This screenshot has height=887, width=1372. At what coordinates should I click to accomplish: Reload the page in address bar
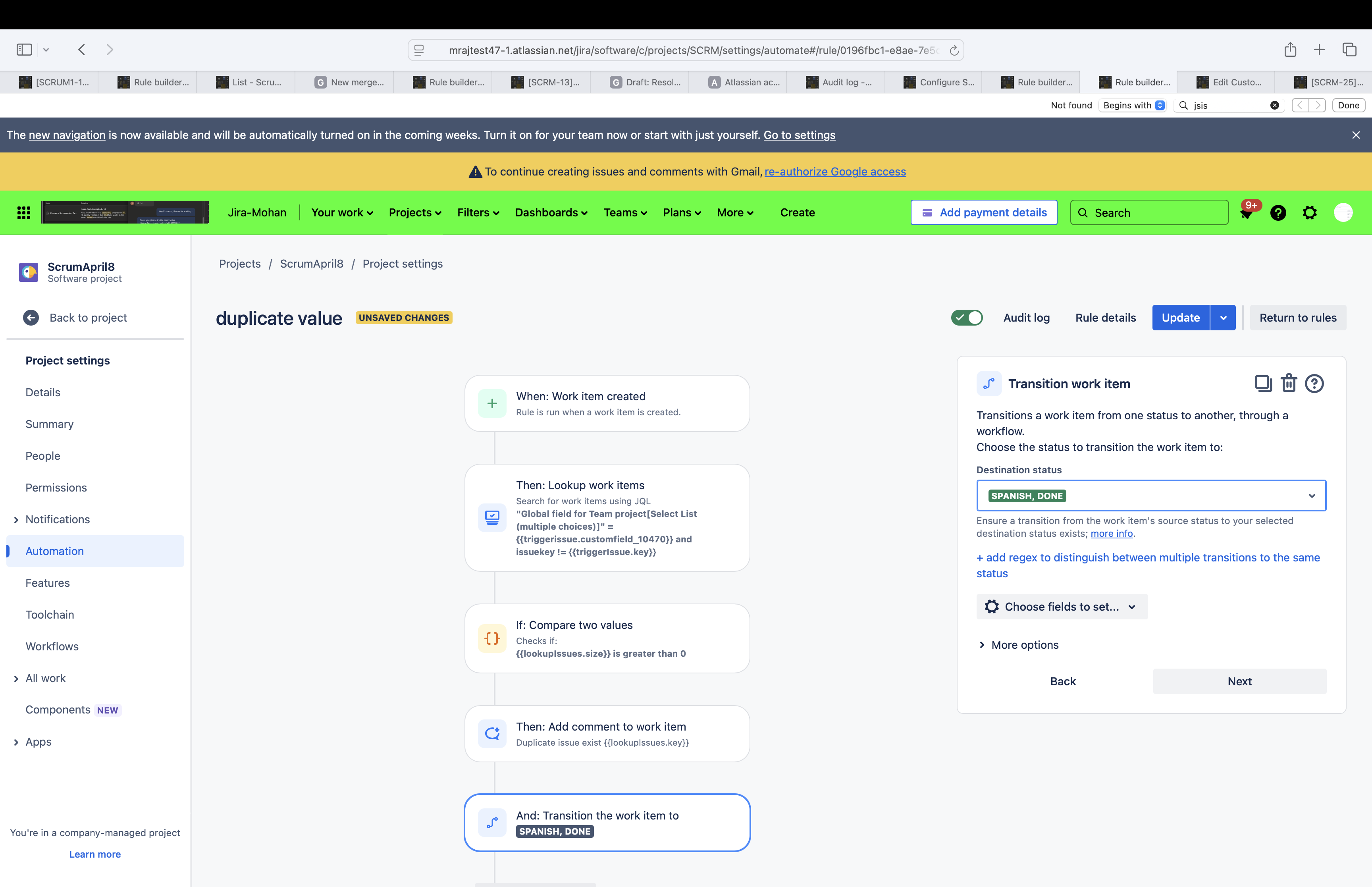954,50
